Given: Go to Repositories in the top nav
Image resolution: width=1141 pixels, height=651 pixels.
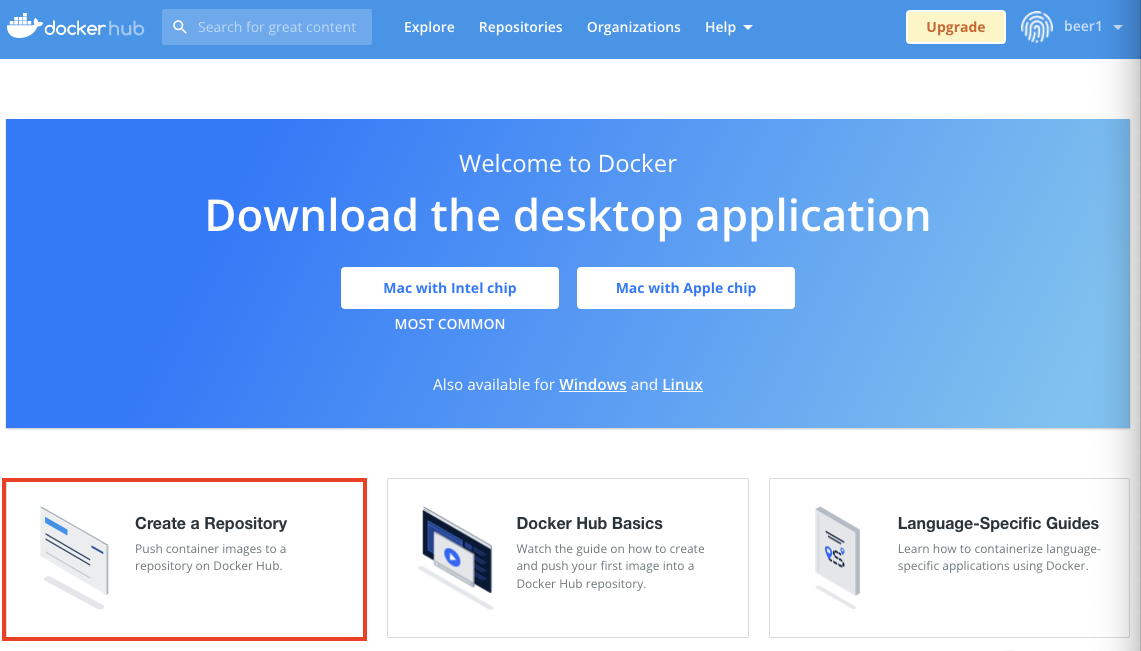Looking at the screenshot, I should pyautogui.click(x=520, y=27).
